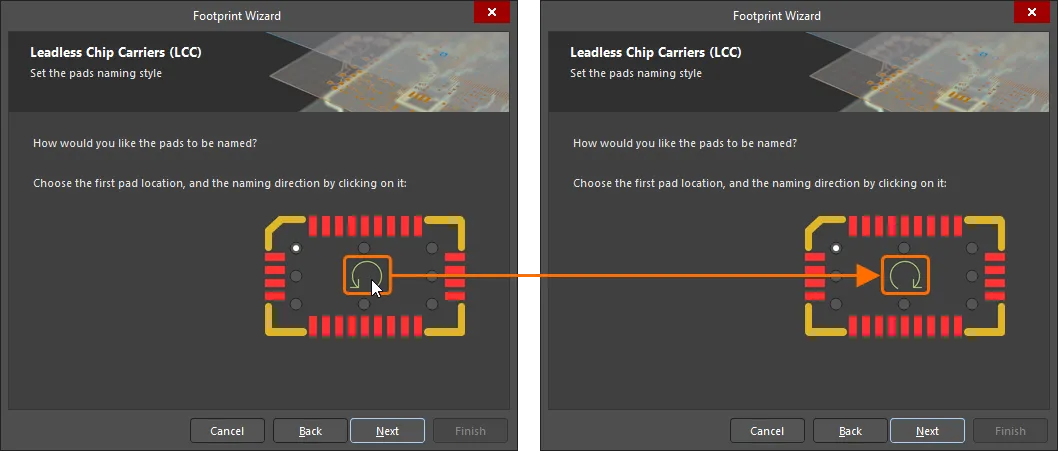1058x451 pixels.
Task: Select top-center first pad radio in left wizard
Action: pos(364,248)
